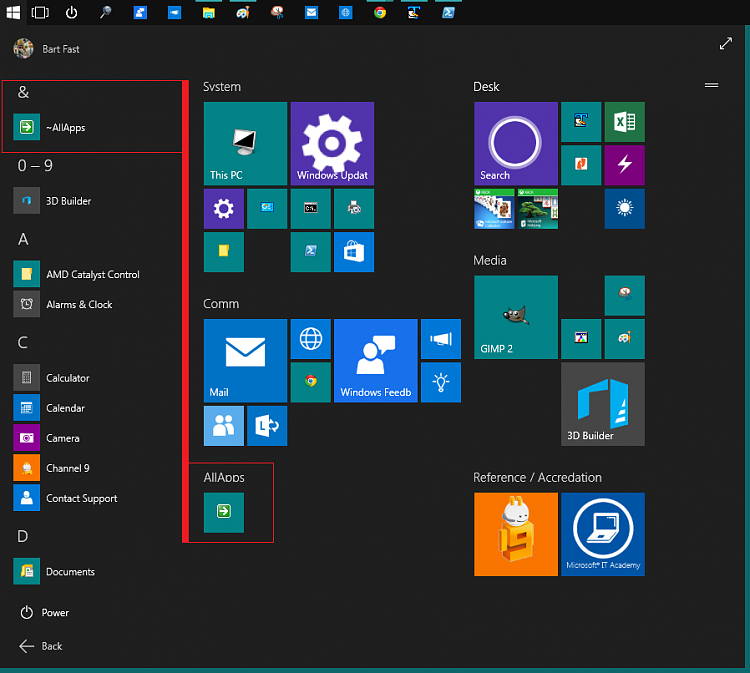Viewport: 750px width, 673px height.
Task: Open the People tile
Action: pyautogui.click(x=224, y=426)
